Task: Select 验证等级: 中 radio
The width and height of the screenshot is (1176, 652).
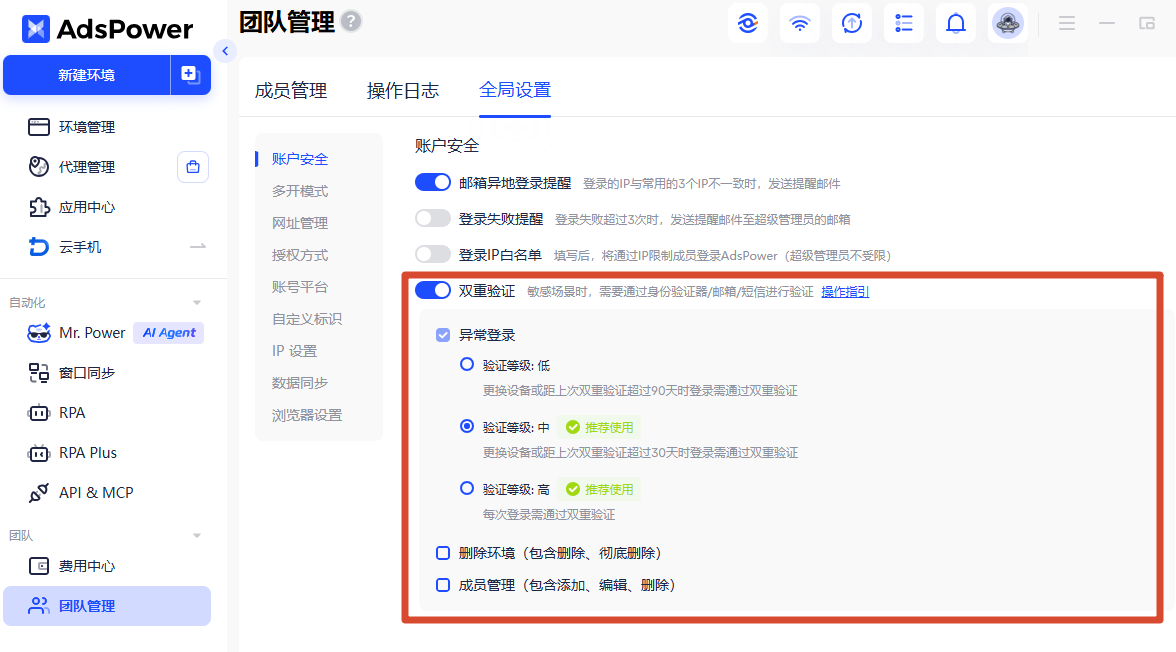Action: 466,426
